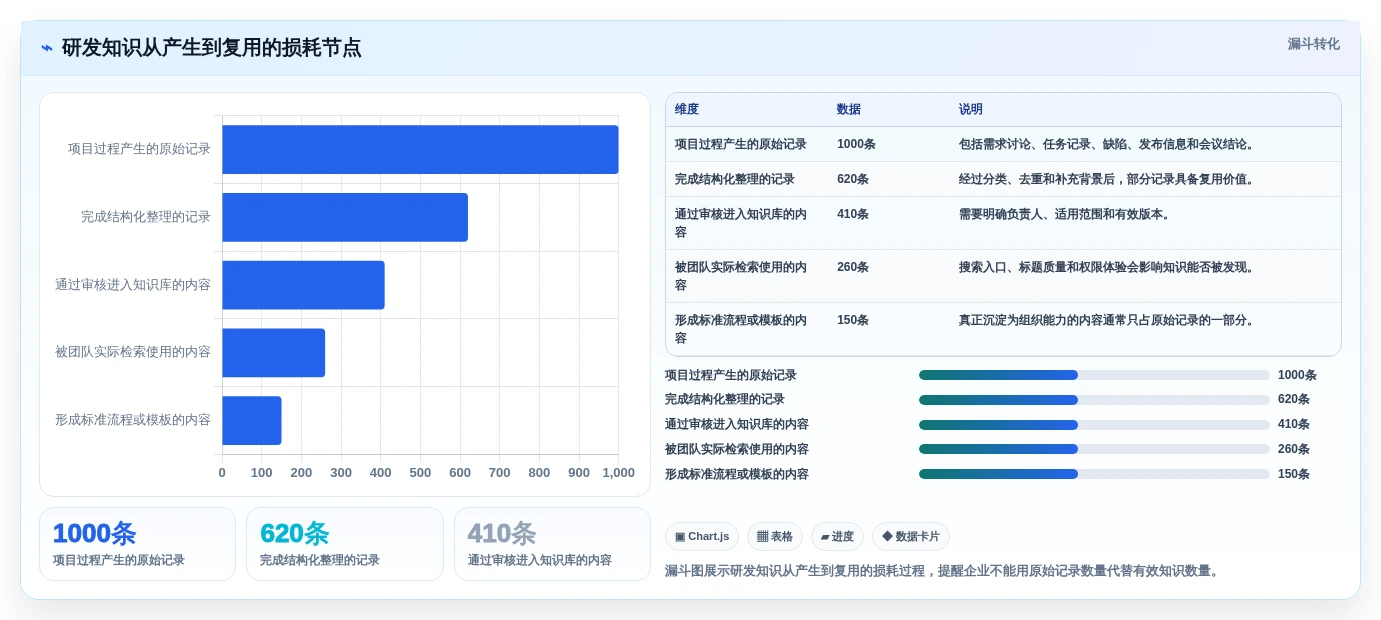Click the 表格 tag chip
1381x620 pixels.
coord(775,537)
